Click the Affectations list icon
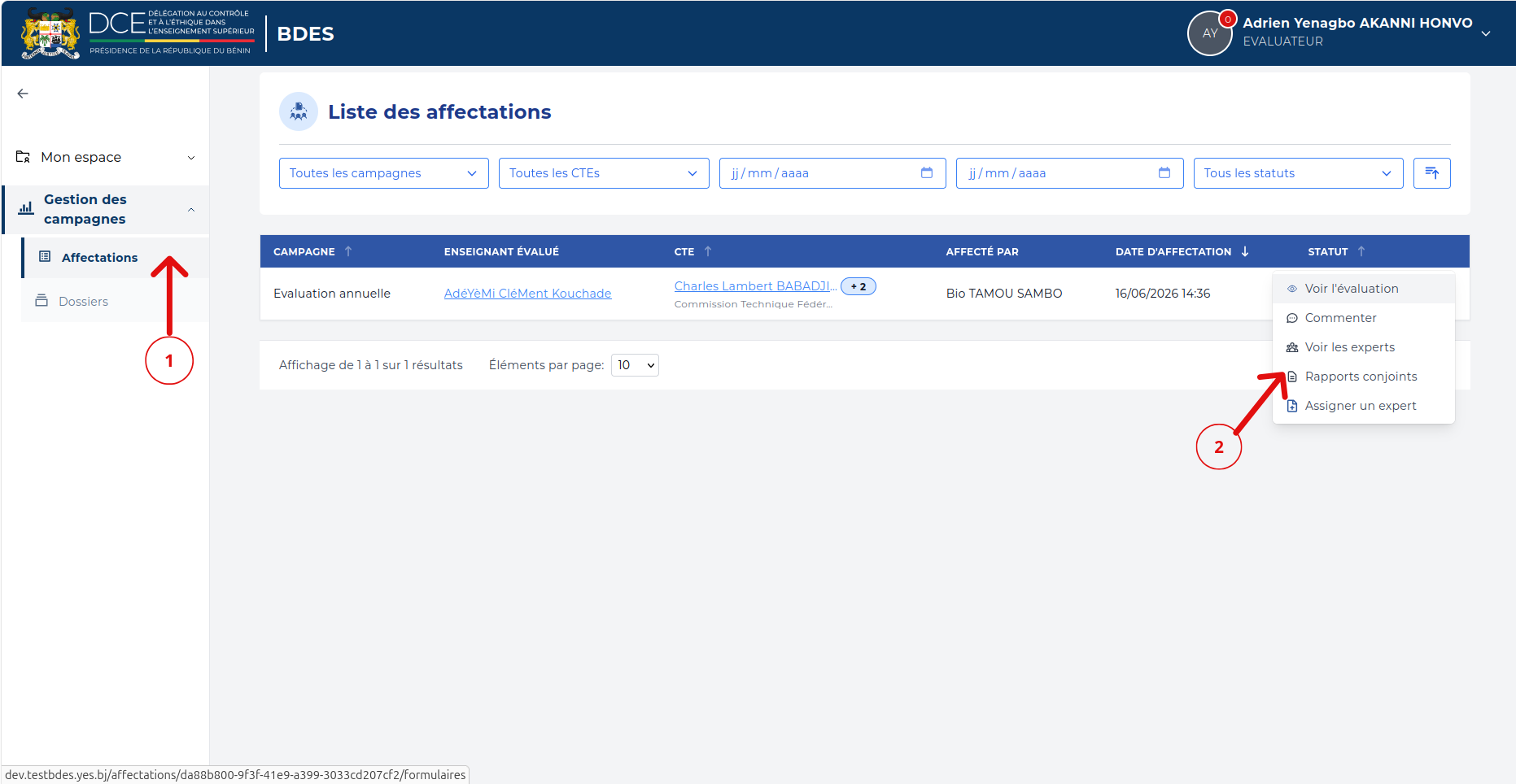The image size is (1516, 784). pos(45,257)
